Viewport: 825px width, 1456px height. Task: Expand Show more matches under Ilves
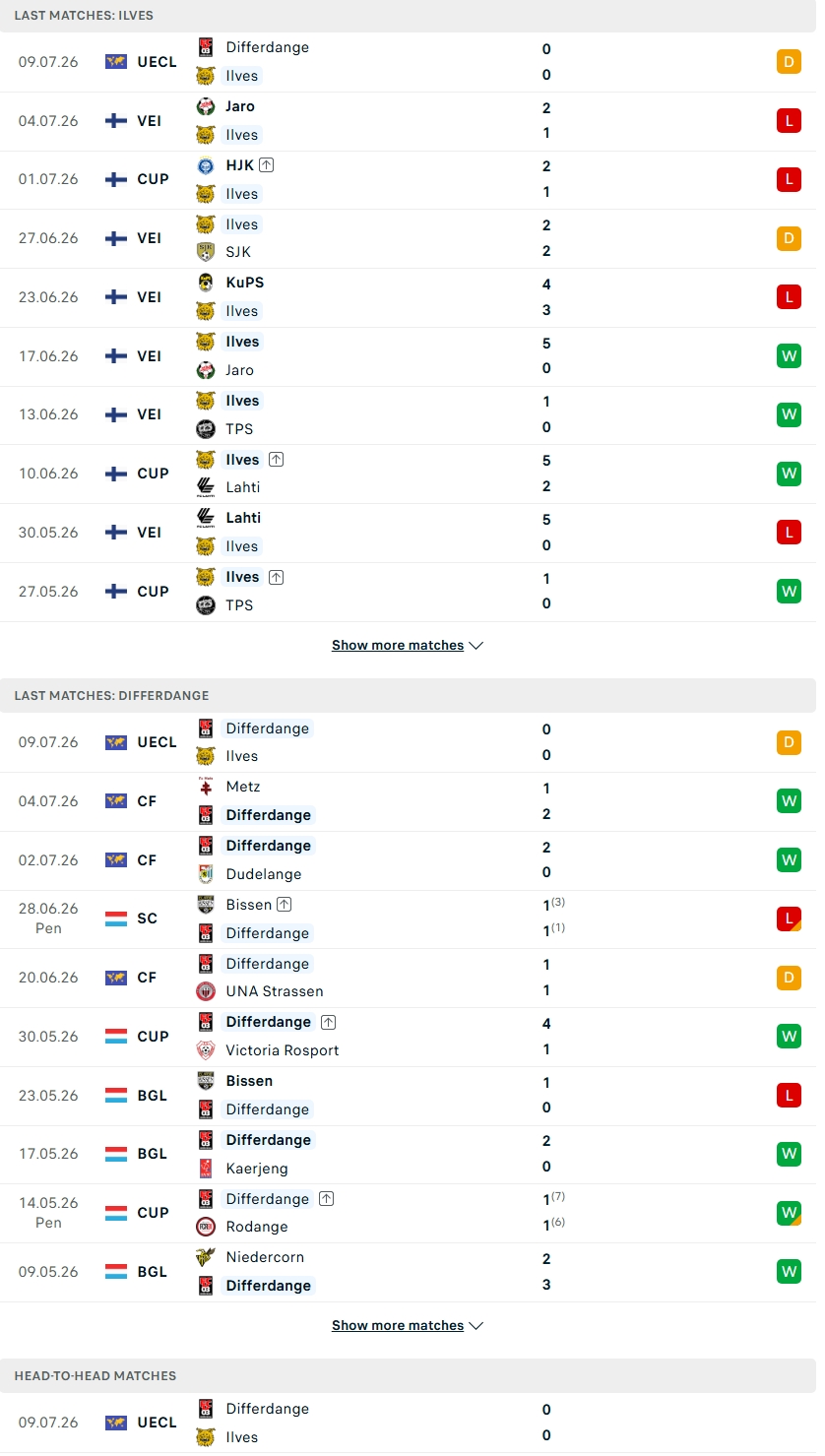pos(408,646)
